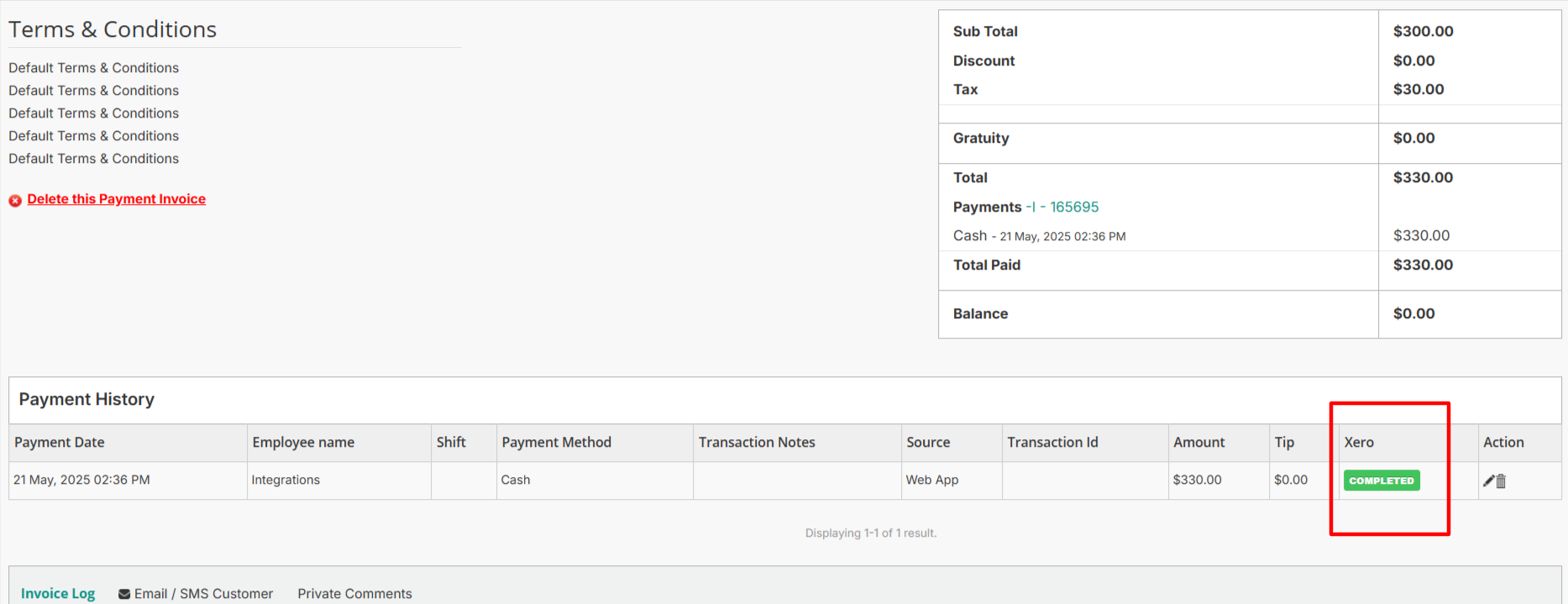This screenshot has height=604, width=1568.
Task: Click the Xero column header
Action: tap(1358, 442)
